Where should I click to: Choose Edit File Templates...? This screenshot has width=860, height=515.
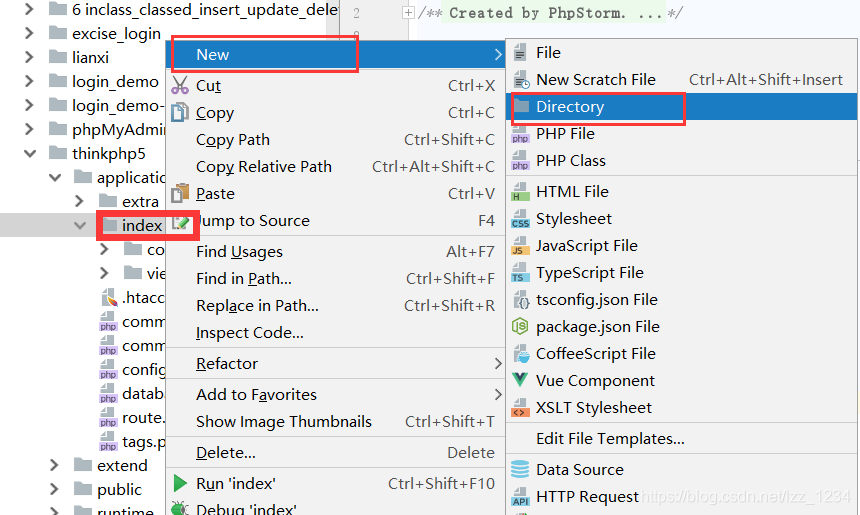coord(682,439)
